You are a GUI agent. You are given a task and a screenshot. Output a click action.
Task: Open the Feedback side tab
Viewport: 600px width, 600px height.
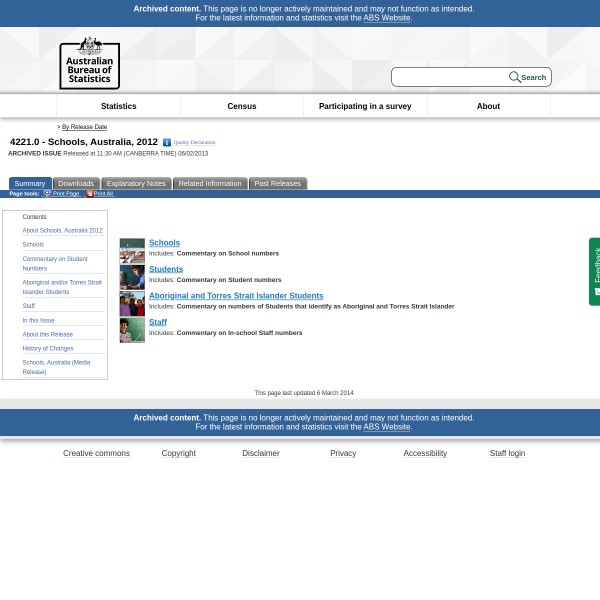tap(595, 270)
